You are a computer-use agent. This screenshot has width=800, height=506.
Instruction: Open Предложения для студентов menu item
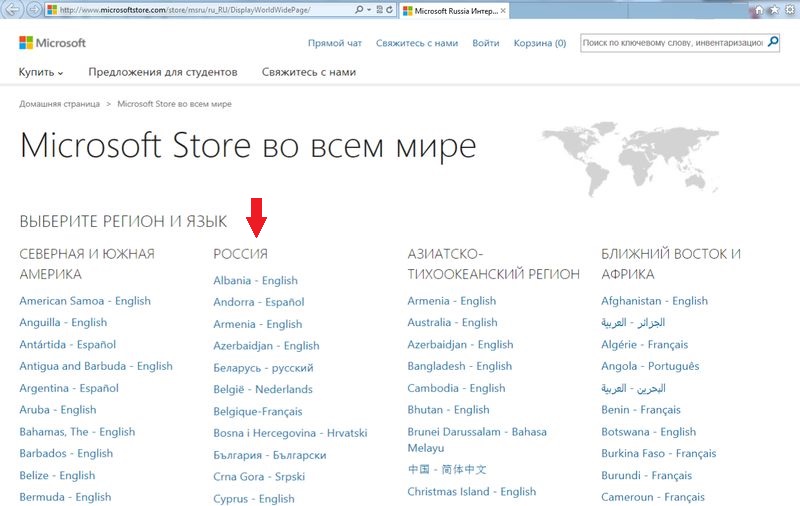pos(163,72)
